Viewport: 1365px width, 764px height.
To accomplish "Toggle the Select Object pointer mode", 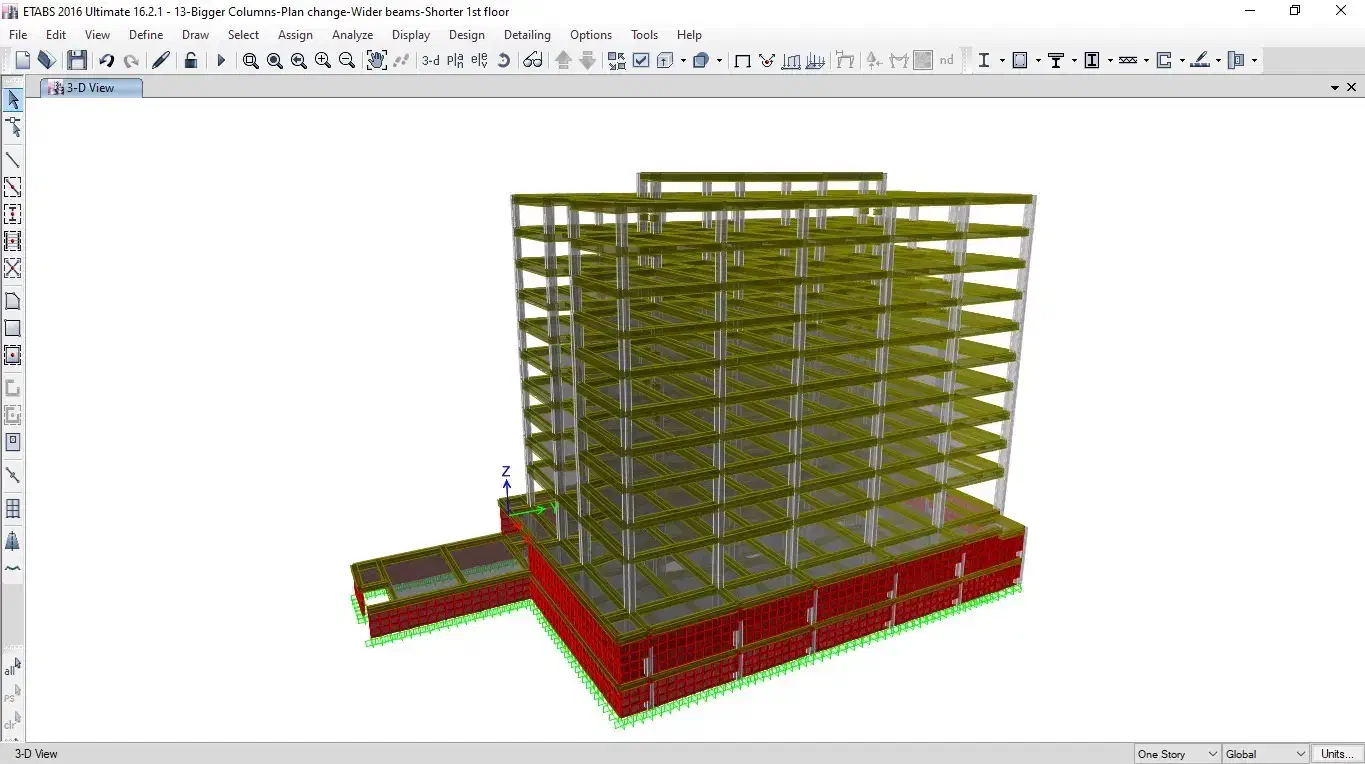I will [13, 100].
